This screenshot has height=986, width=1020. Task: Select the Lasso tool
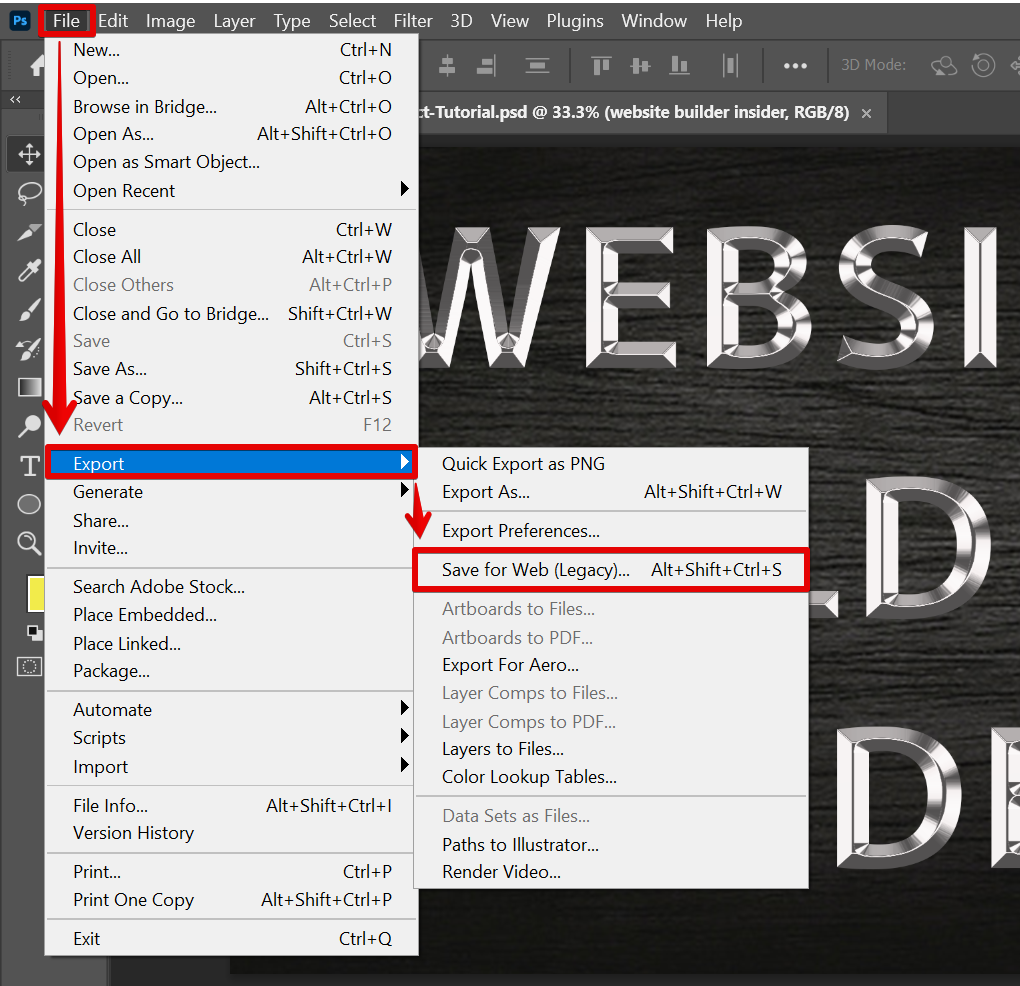coord(29,193)
